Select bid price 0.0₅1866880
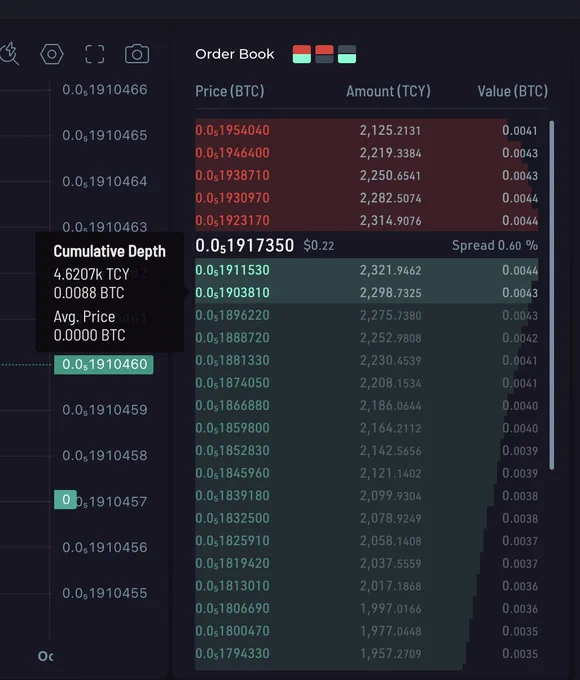 (x=233, y=405)
